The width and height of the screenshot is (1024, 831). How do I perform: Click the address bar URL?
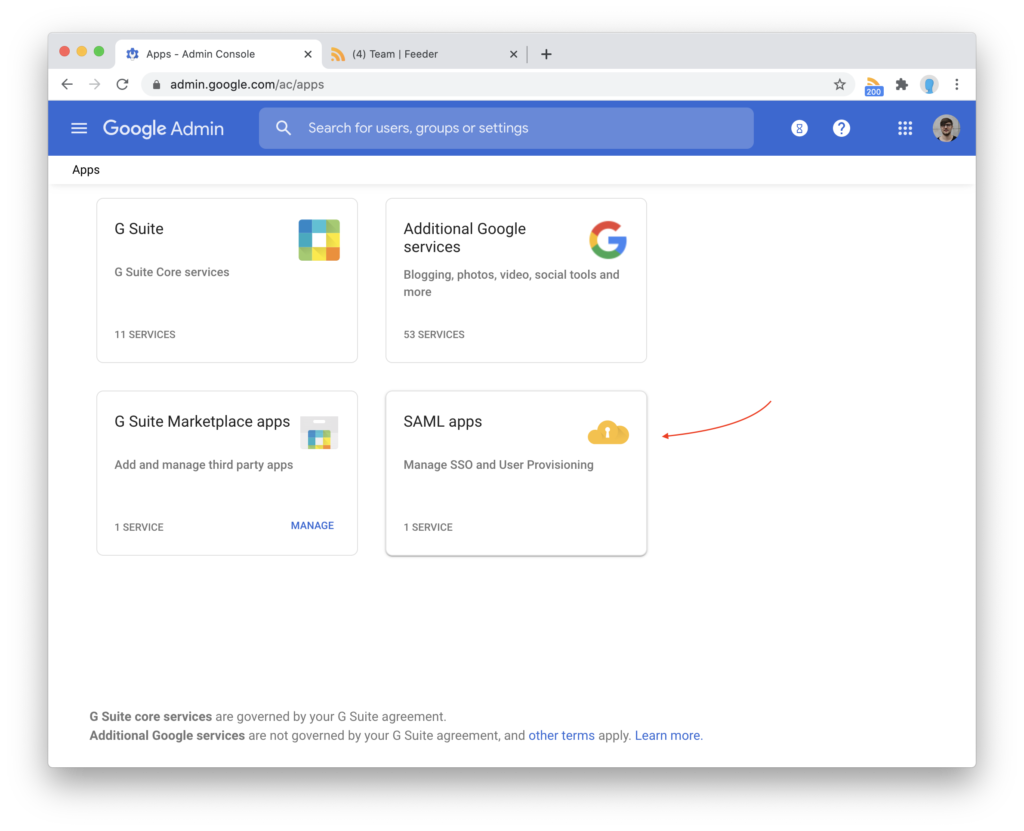[x=247, y=84]
